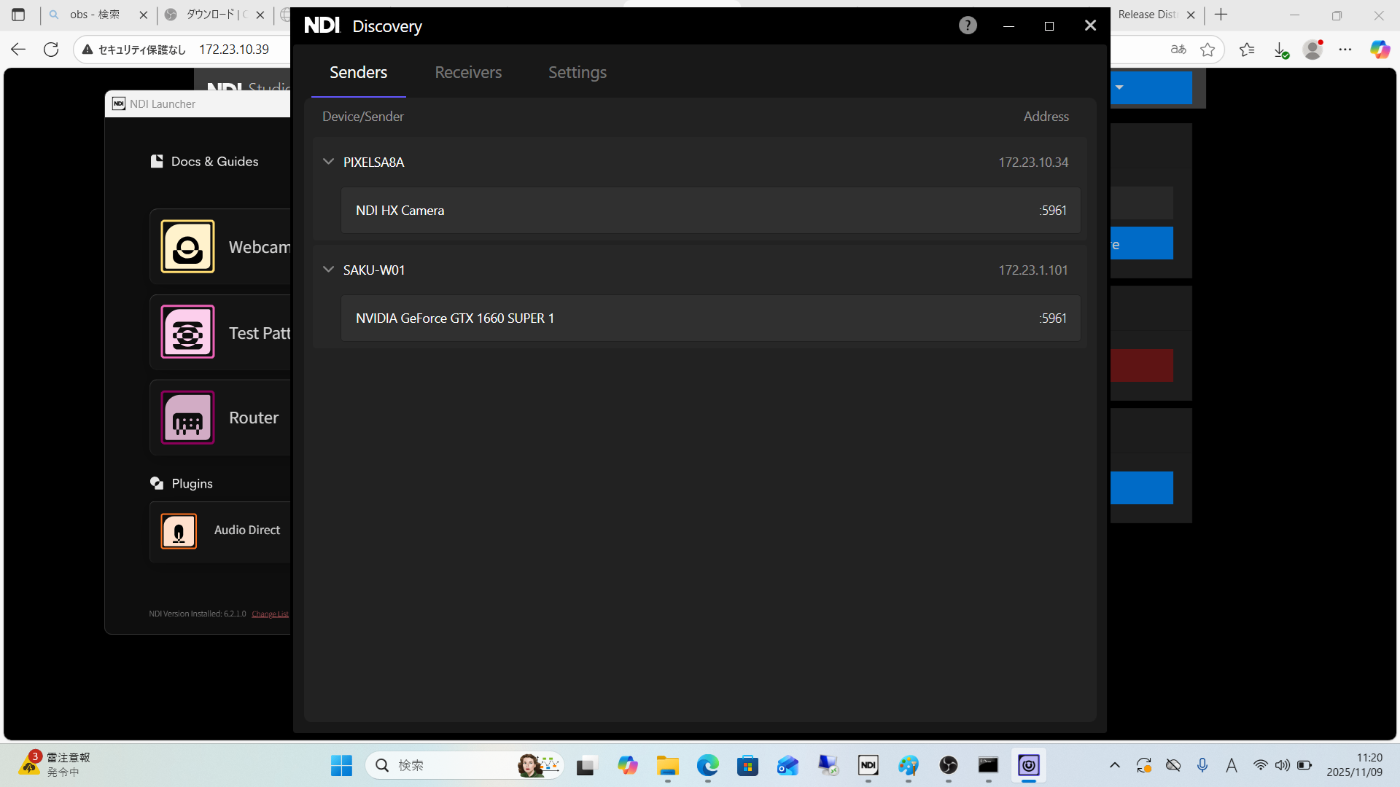
Task: Go back in the browser
Action: click(x=18, y=49)
